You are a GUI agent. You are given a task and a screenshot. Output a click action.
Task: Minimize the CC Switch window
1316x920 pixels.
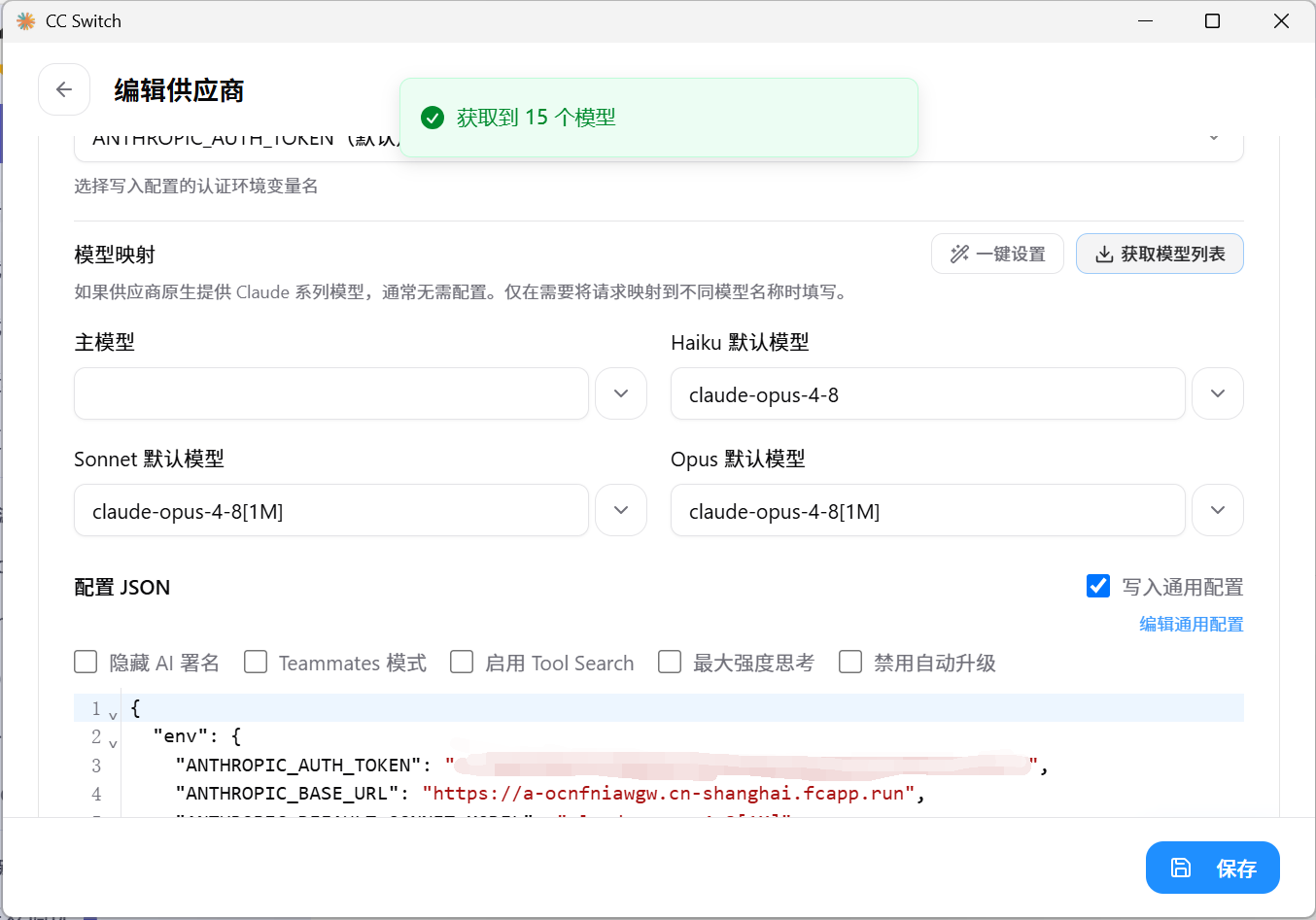pyautogui.click(x=1146, y=21)
